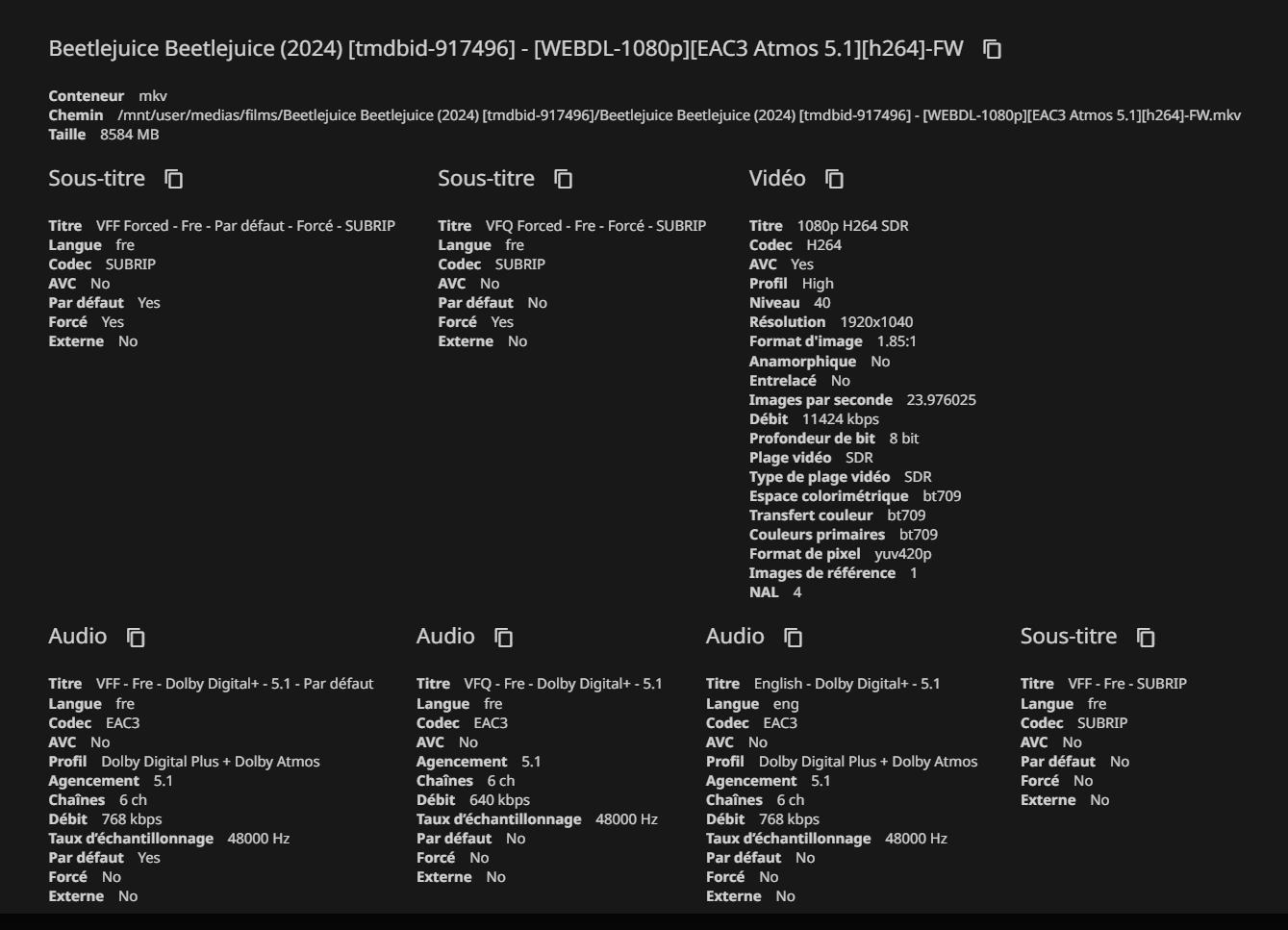Click the Taille 8584 MB value
1288x930 pixels.
[x=129, y=134]
